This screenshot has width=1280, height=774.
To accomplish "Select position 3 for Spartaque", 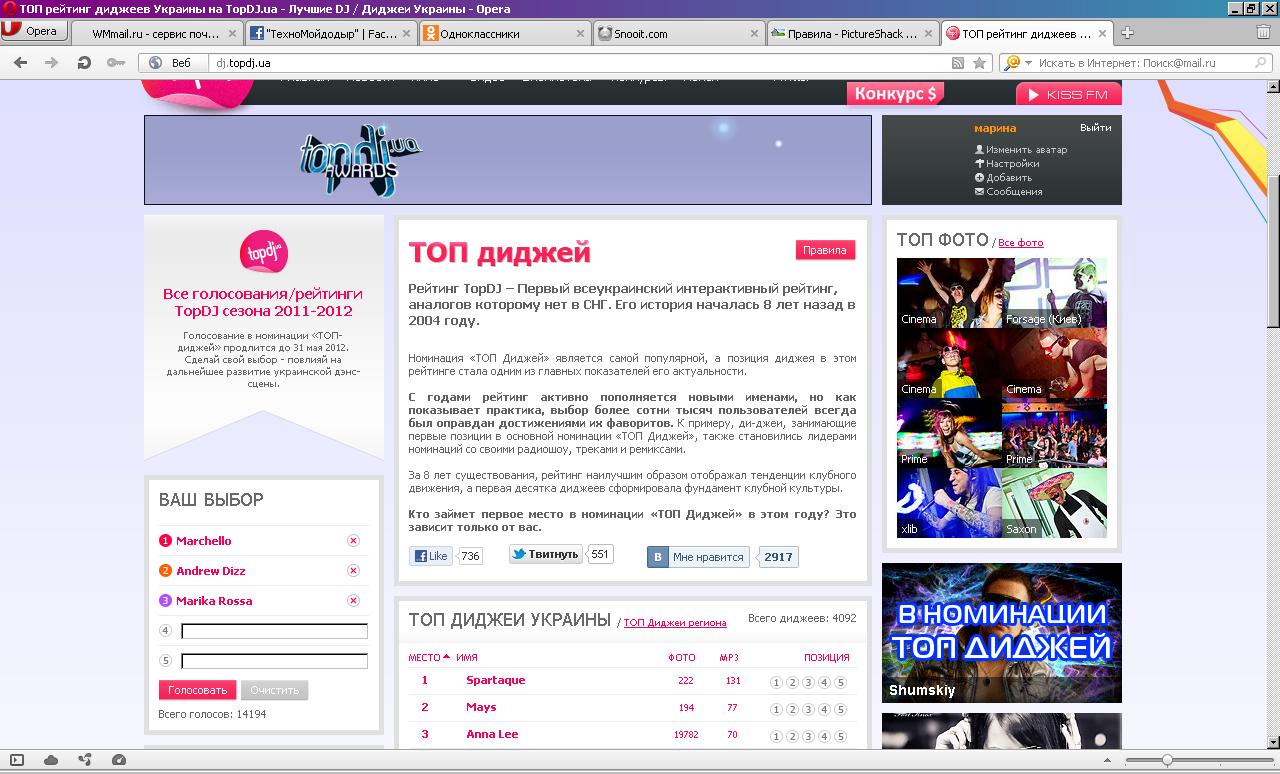I will click(x=808, y=683).
